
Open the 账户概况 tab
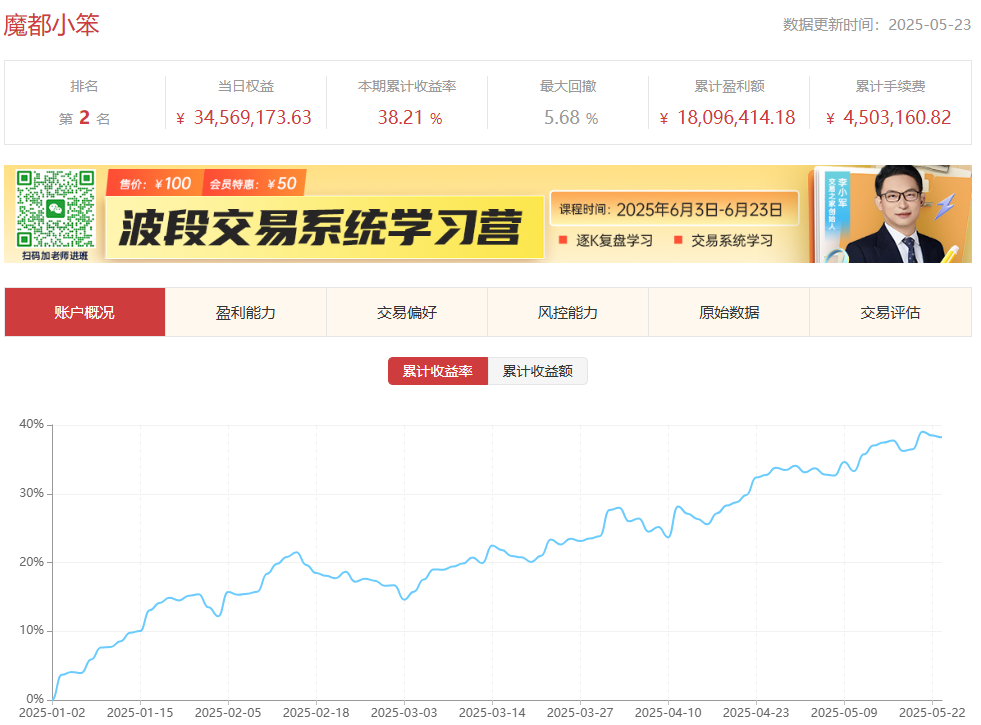[84, 312]
